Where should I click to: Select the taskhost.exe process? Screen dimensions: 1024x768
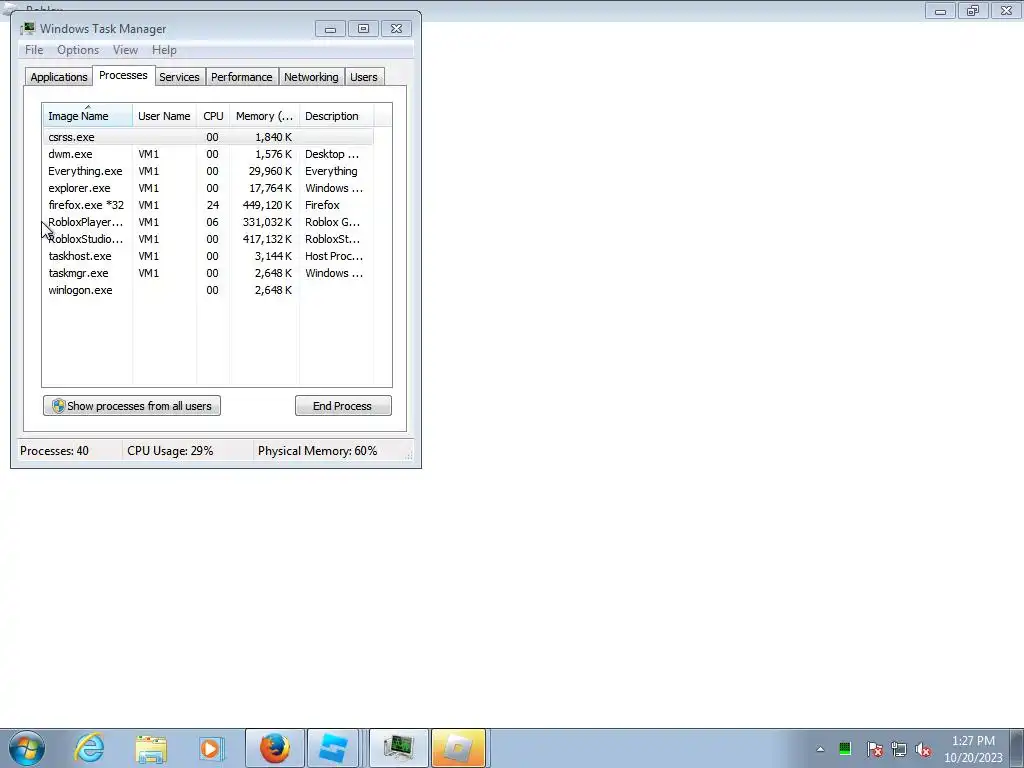(208, 256)
